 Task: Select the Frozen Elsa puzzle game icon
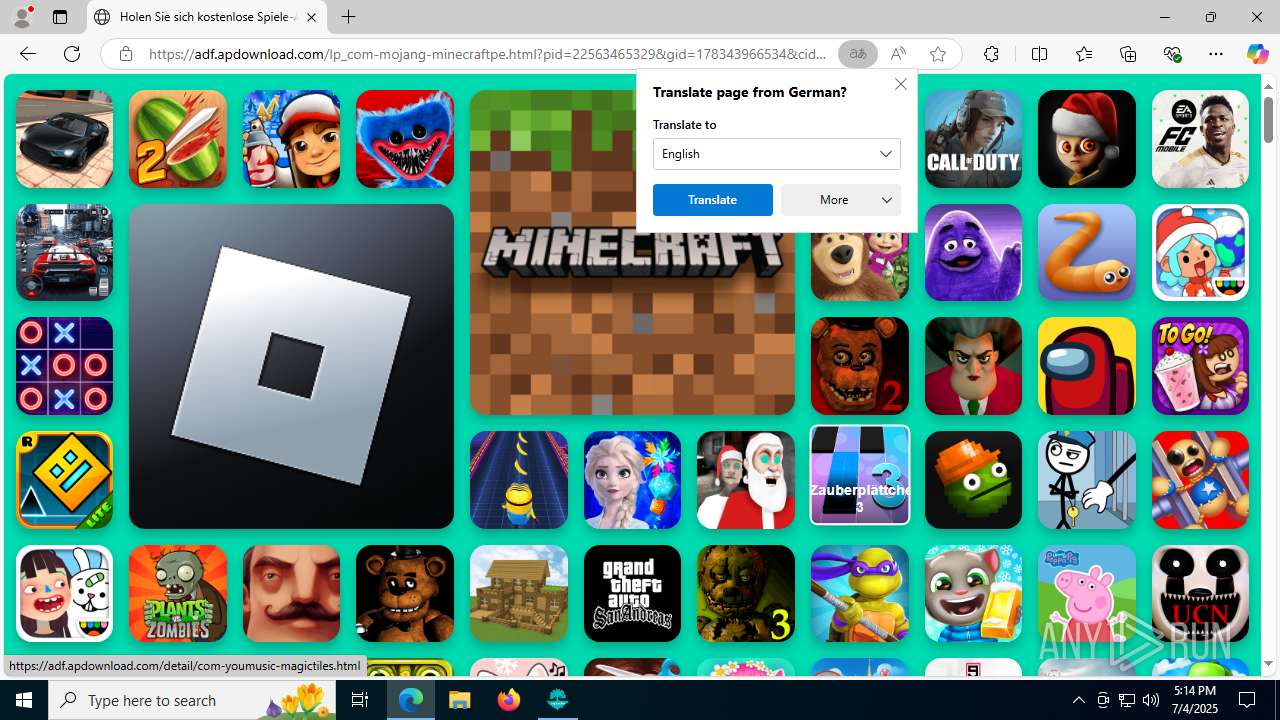(632, 480)
